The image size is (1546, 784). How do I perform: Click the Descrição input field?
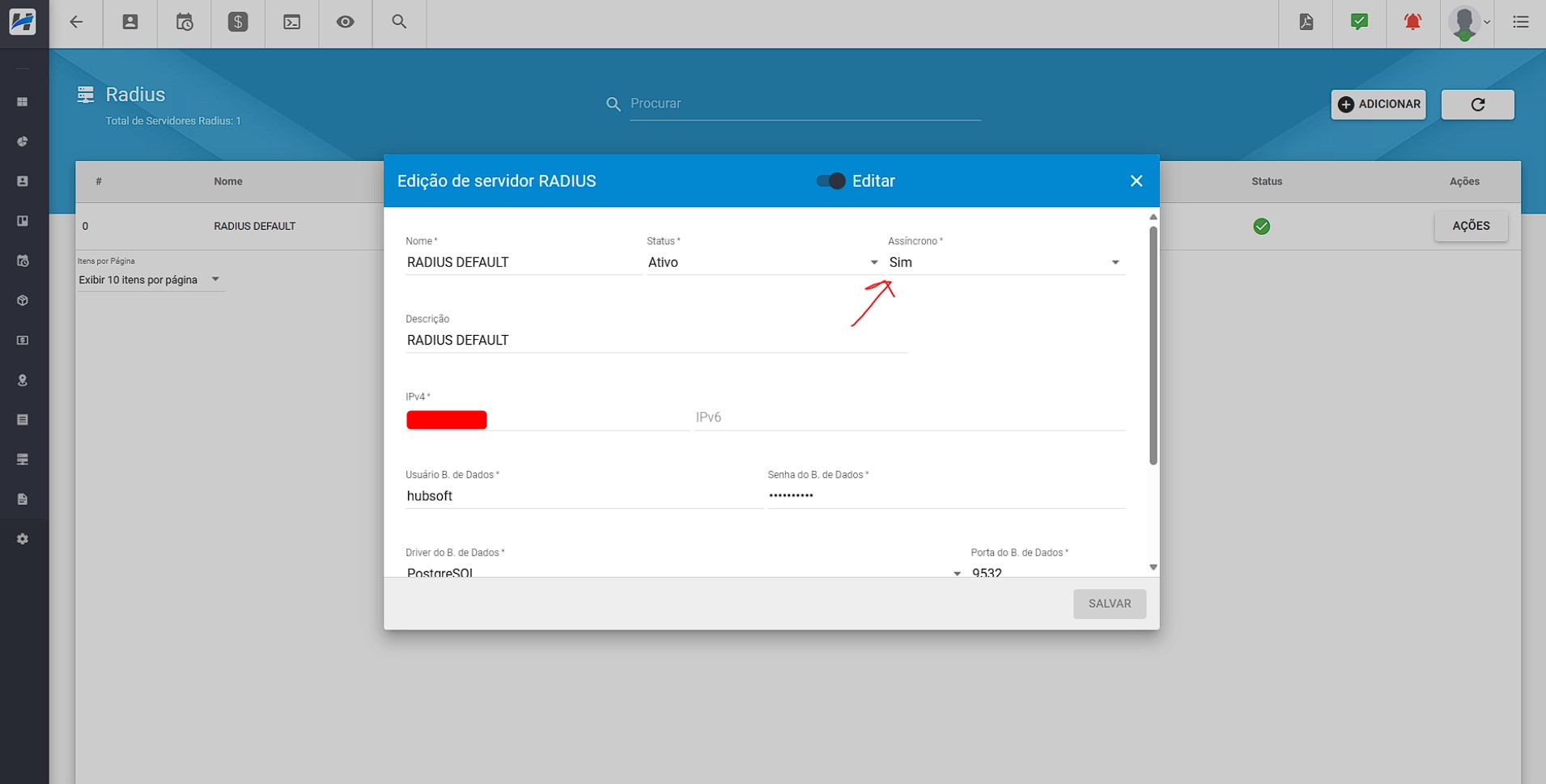click(656, 341)
